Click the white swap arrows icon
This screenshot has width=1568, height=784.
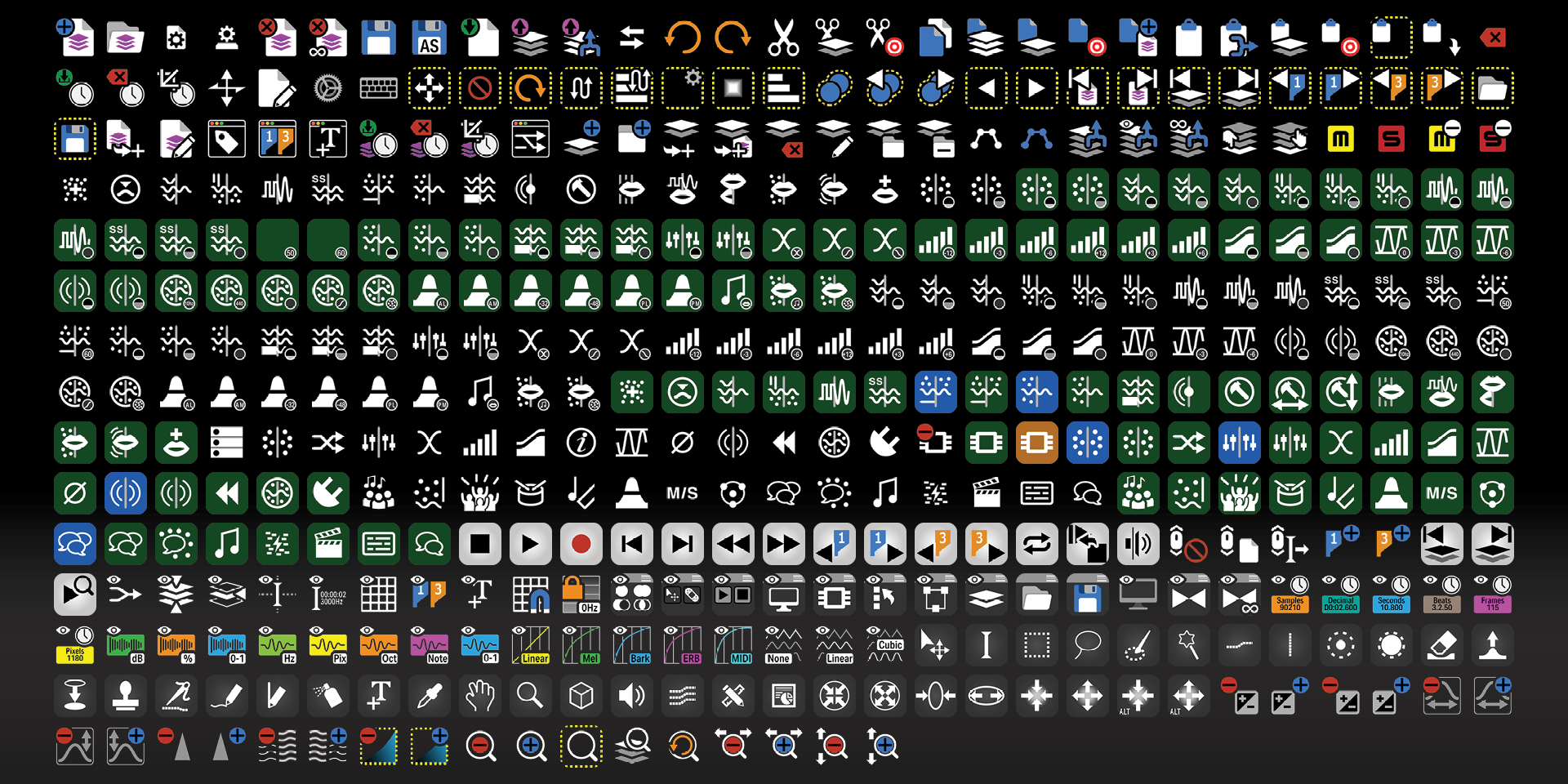(632, 38)
